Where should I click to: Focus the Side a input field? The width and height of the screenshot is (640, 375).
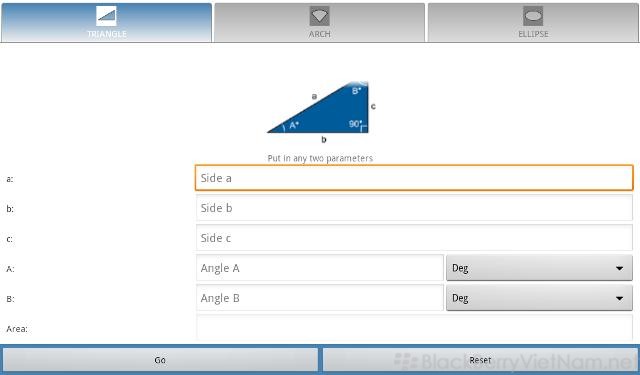point(414,178)
